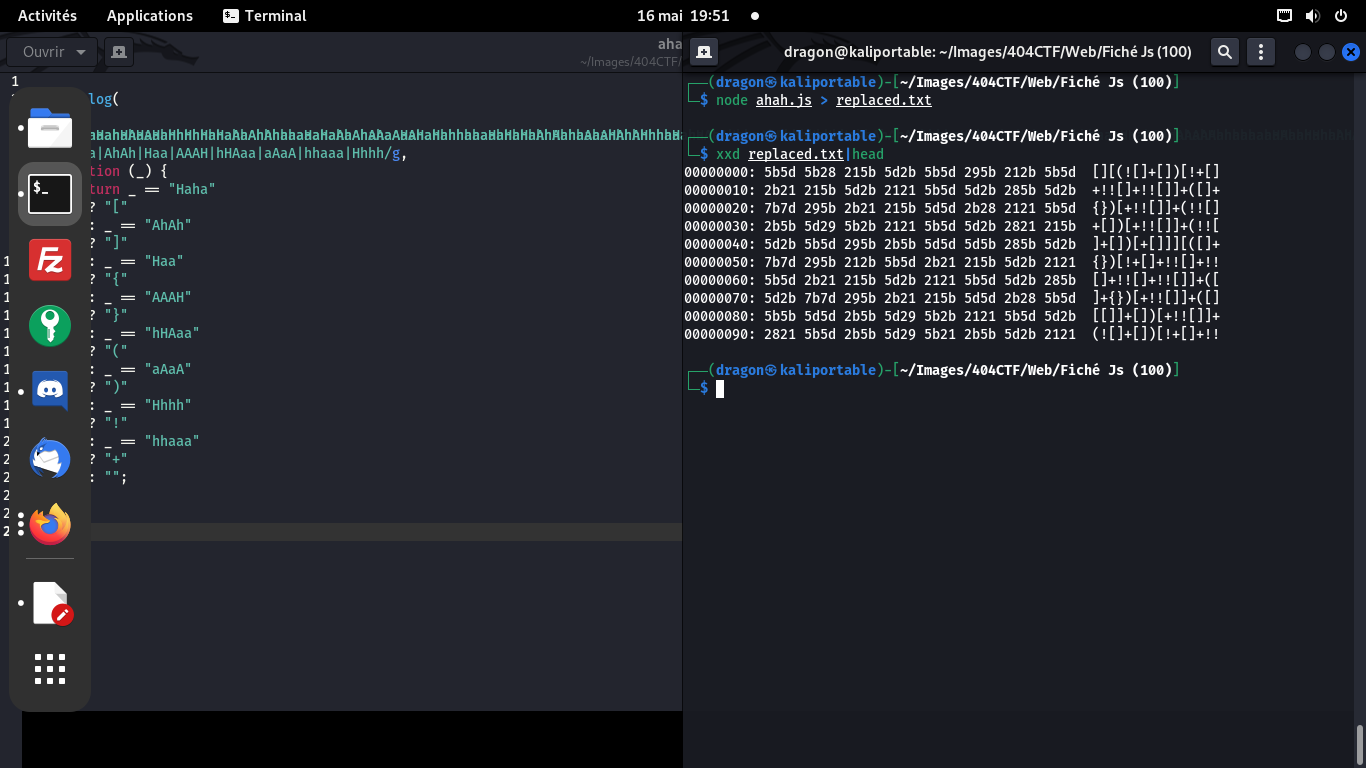Click the notification dot in top bar
The image size is (1366, 768).
pos(755,16)
